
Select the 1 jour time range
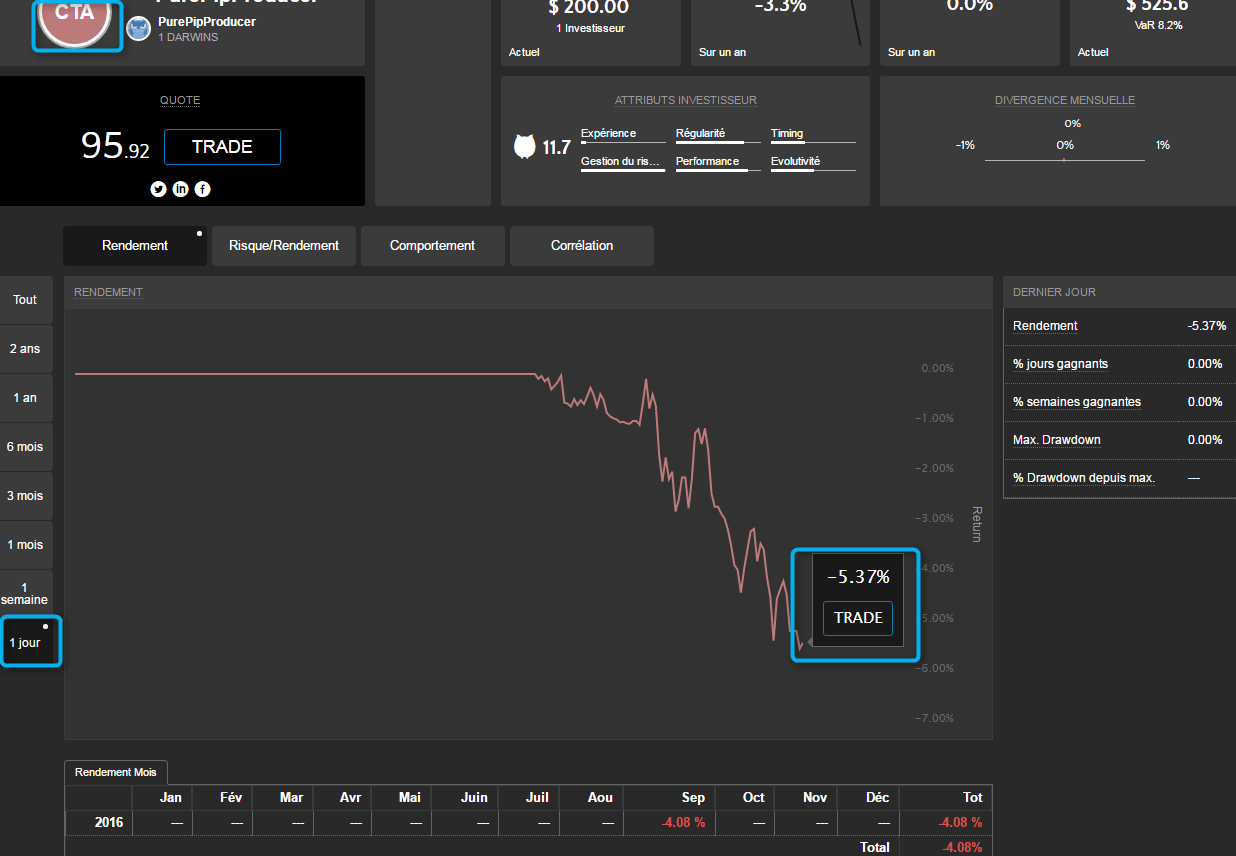[x=26, y=642]
